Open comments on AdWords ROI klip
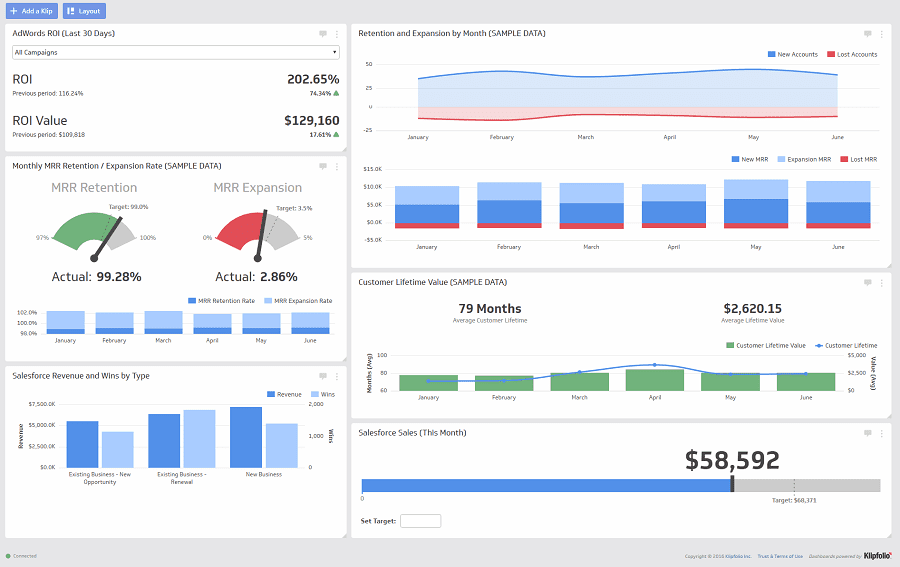 (x=323, y=34)
